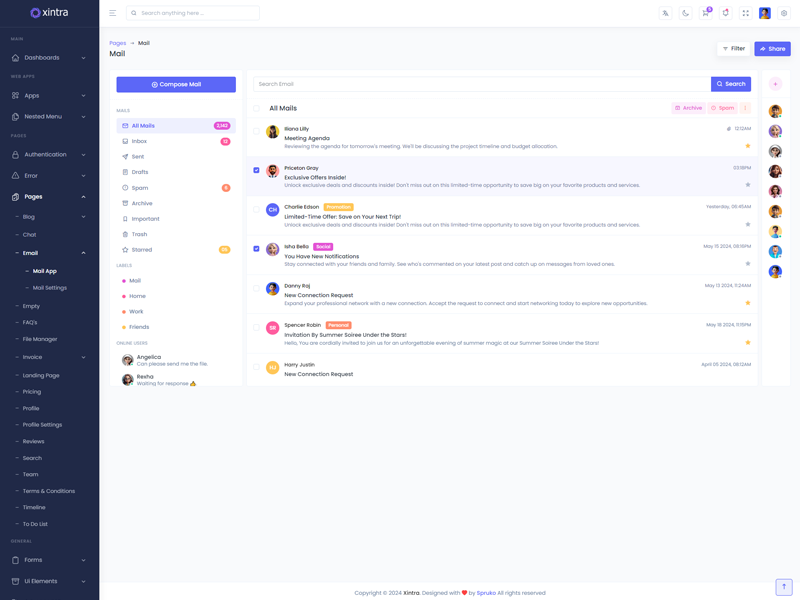Check the Charlie Edson email checkbox

[256, 209]
